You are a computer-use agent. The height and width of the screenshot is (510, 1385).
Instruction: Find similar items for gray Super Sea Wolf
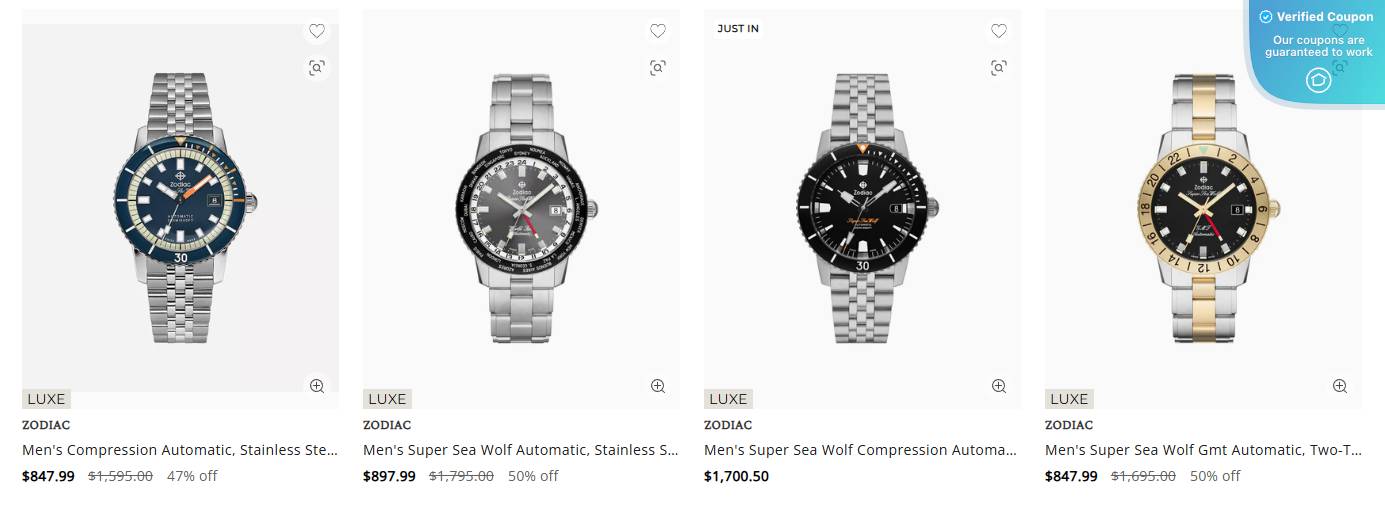[x=658, y=68]
